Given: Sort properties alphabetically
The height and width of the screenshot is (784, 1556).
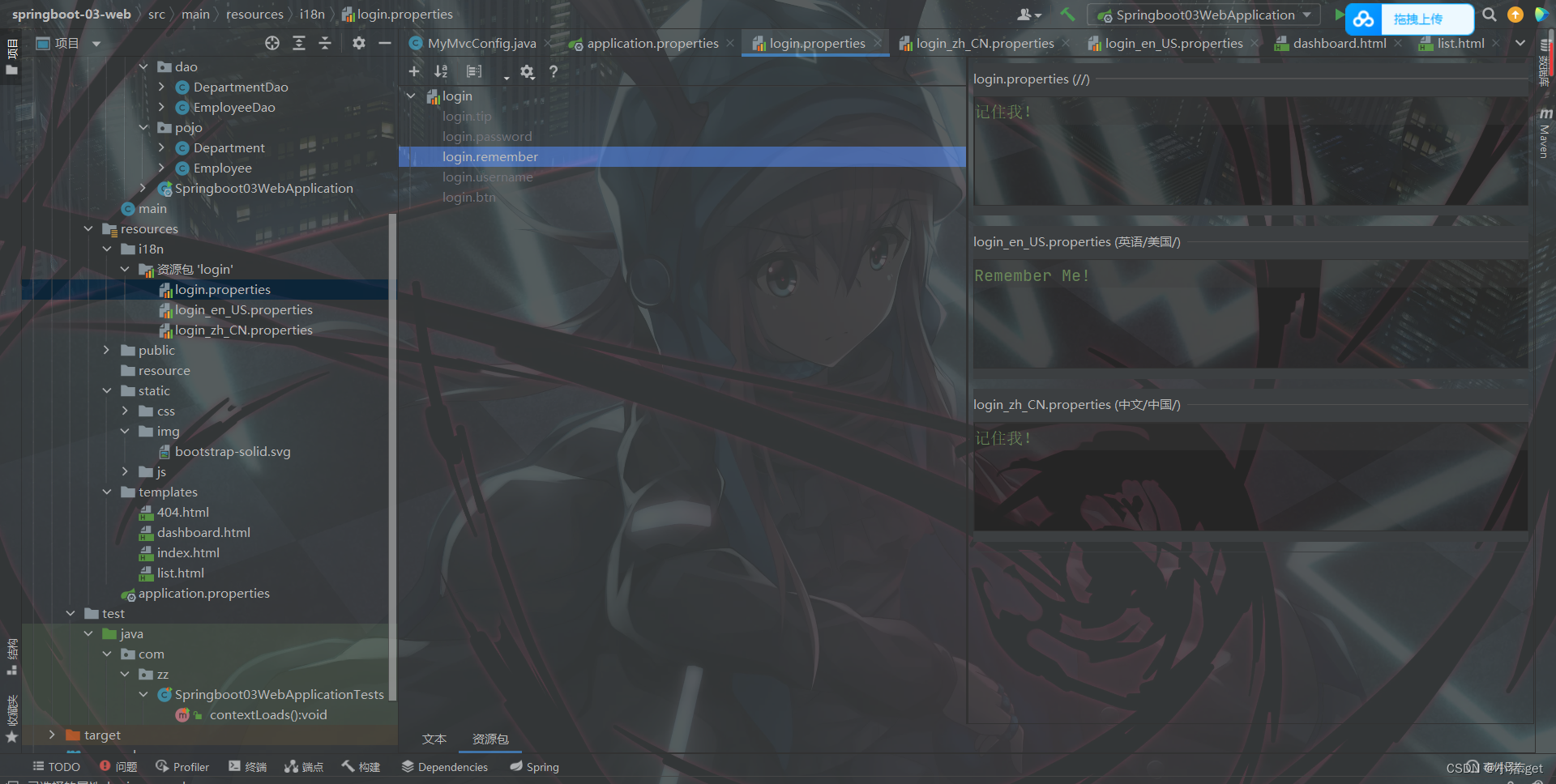Looking at the screenshot, I should [x=441, y=71].
